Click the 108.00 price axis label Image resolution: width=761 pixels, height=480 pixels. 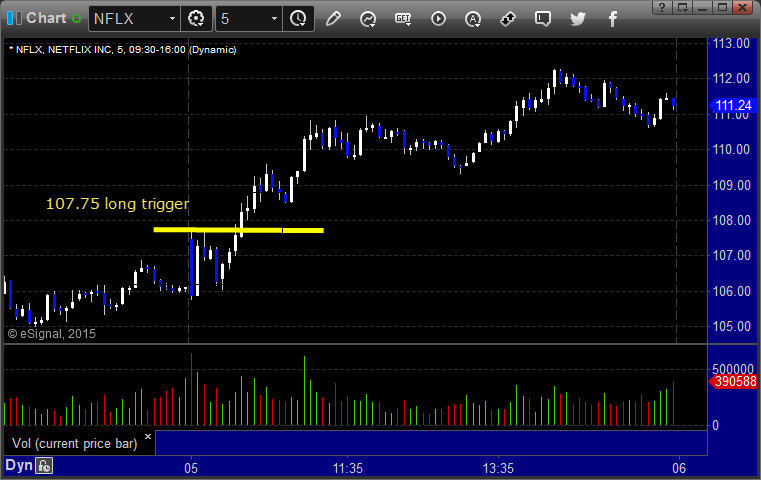coord(731,220)
